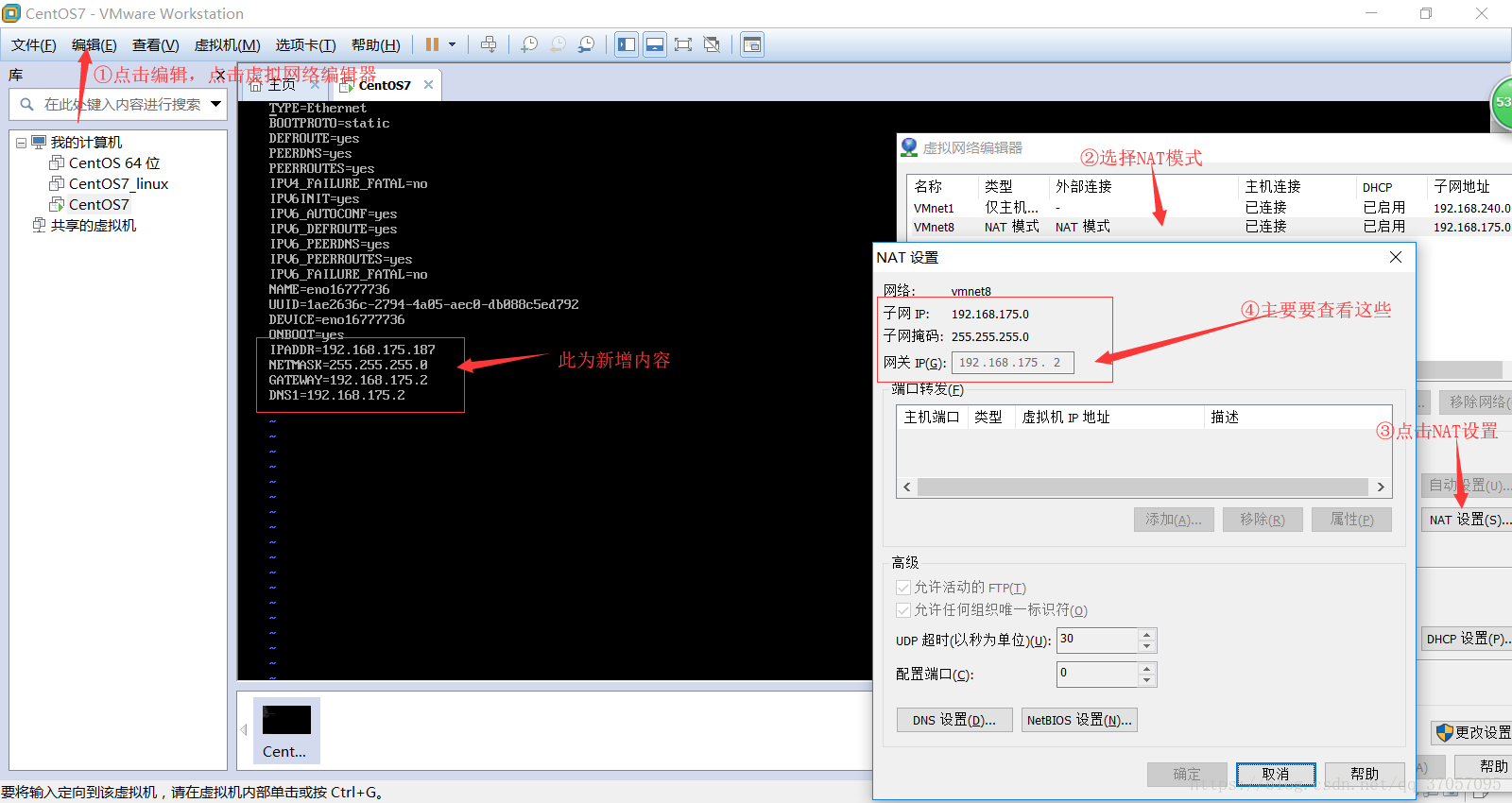Click the DHCP column header
Viewport: 1512px width, 803px height.
1378,187
